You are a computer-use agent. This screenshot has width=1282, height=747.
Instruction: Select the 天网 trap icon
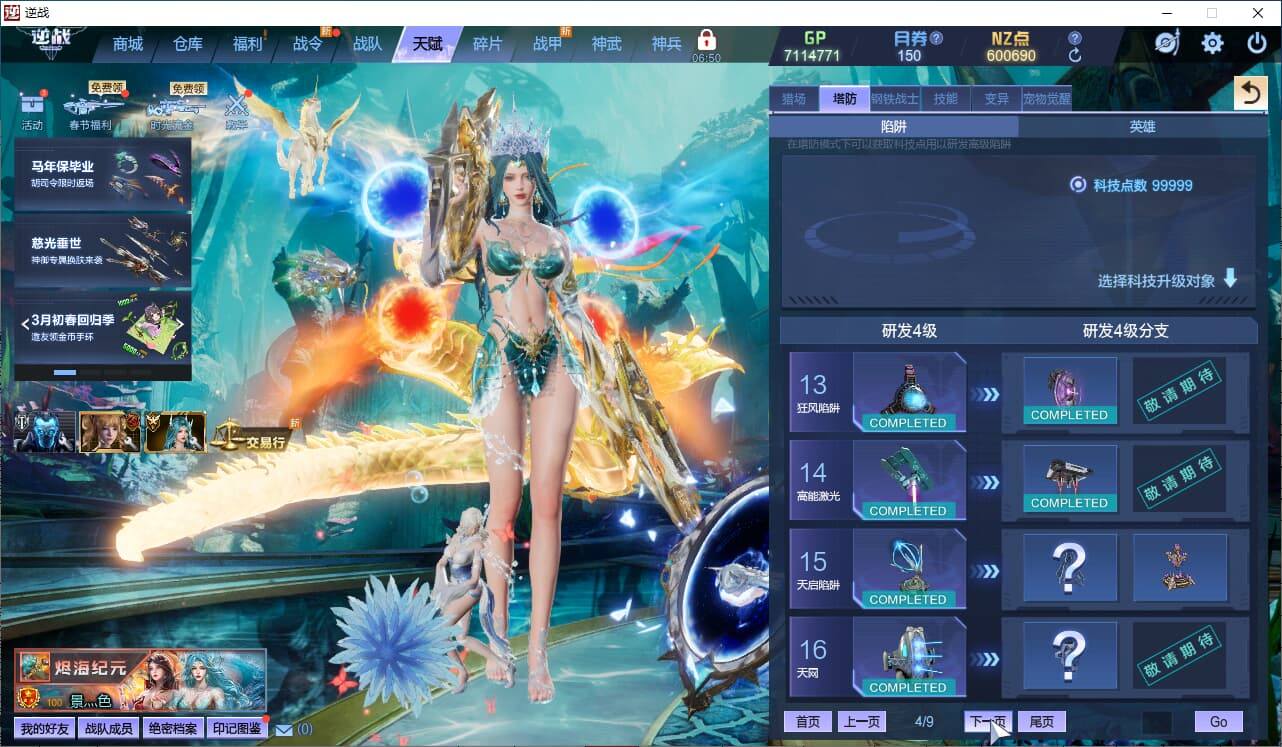point(908,658)
